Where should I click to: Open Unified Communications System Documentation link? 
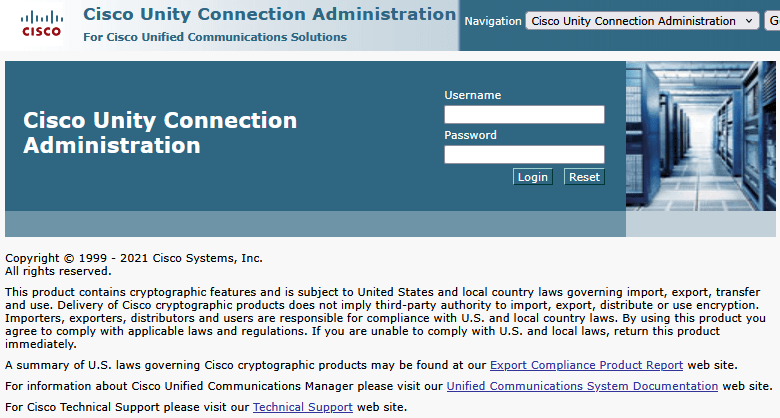click(582, 386)
